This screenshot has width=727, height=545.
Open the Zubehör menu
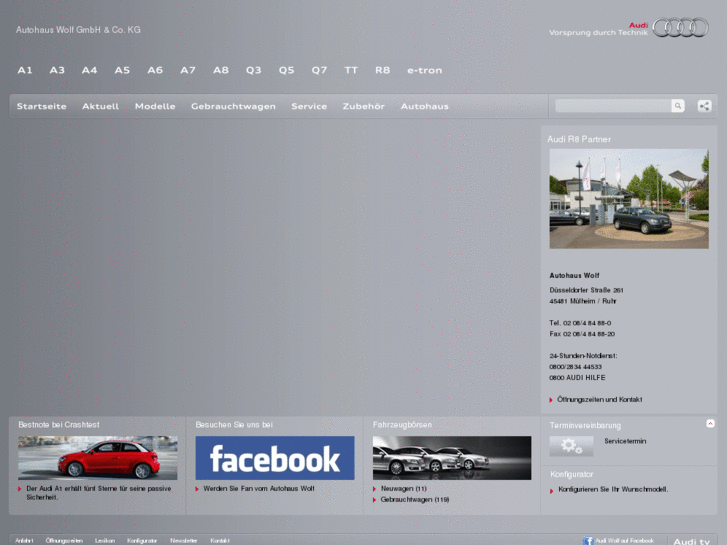pyautogui.click(x=364, y=106)
